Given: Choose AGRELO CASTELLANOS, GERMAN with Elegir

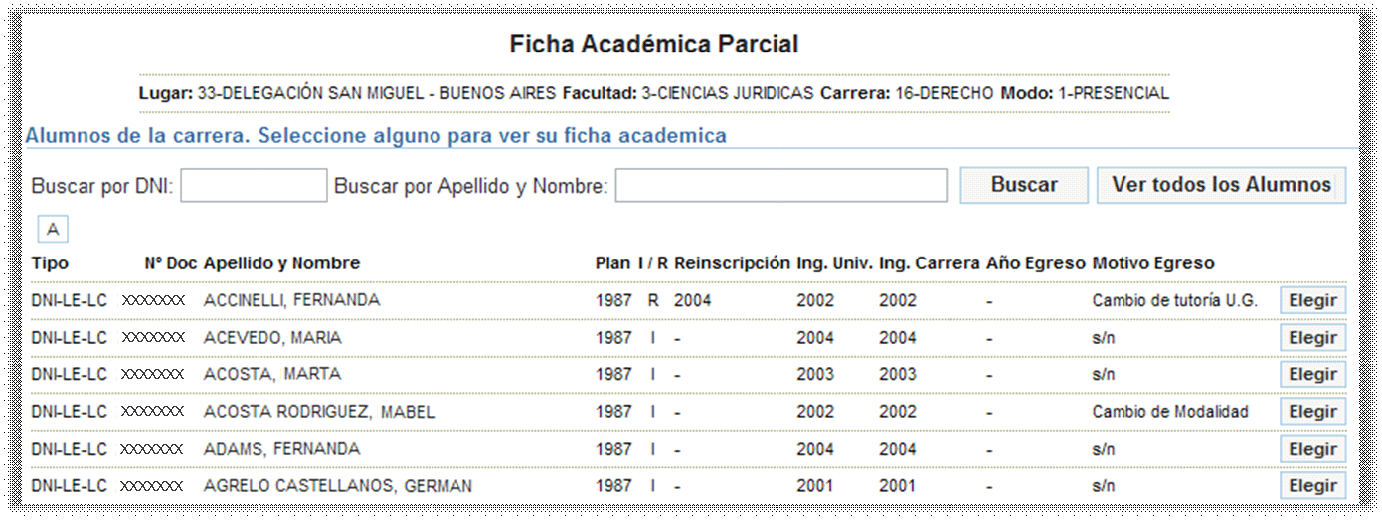Looking at the screenshot, I should [x=1313, y=486].
